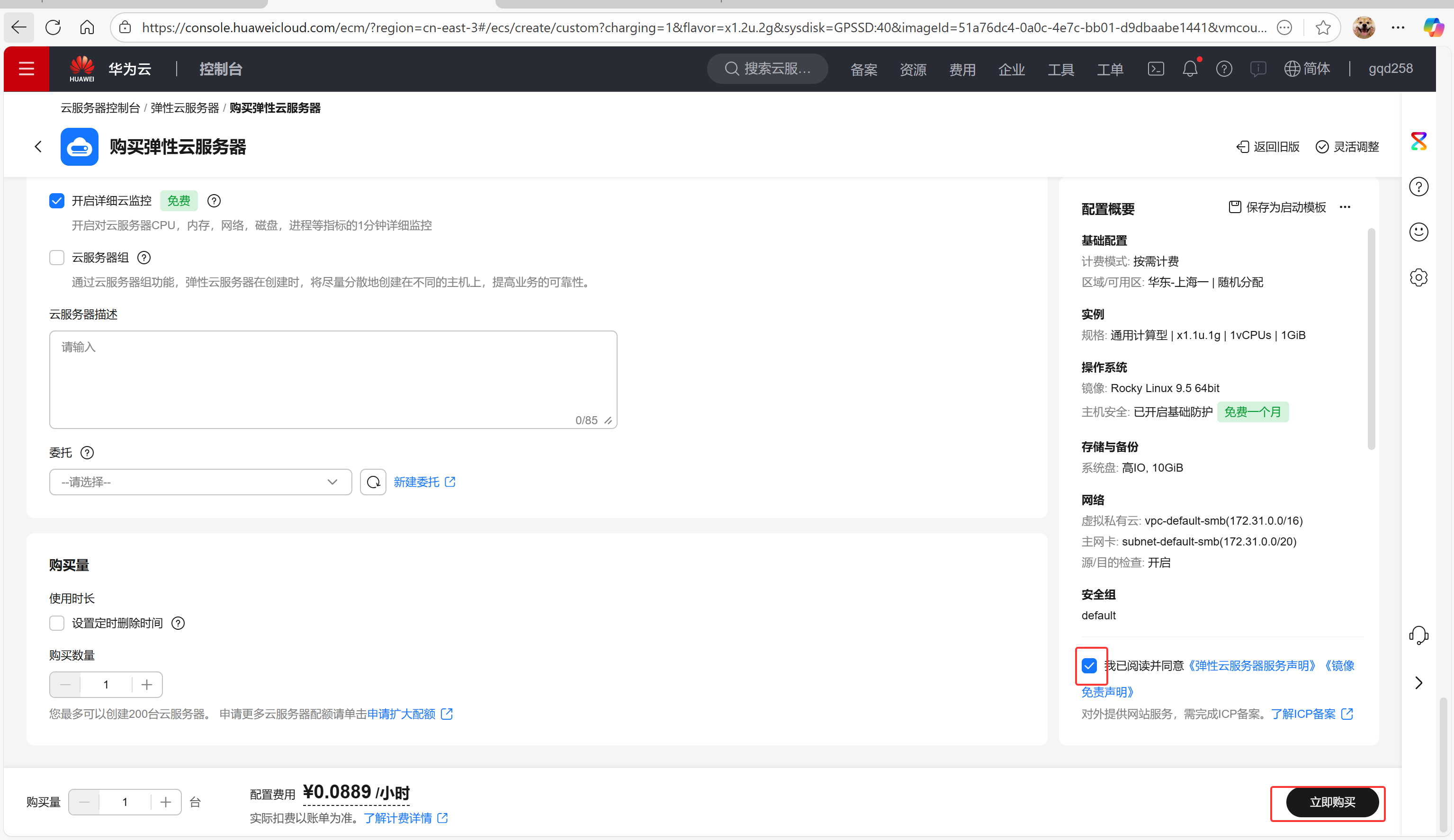
Task: Open 新建委托 link
Action: pos(425,482)
